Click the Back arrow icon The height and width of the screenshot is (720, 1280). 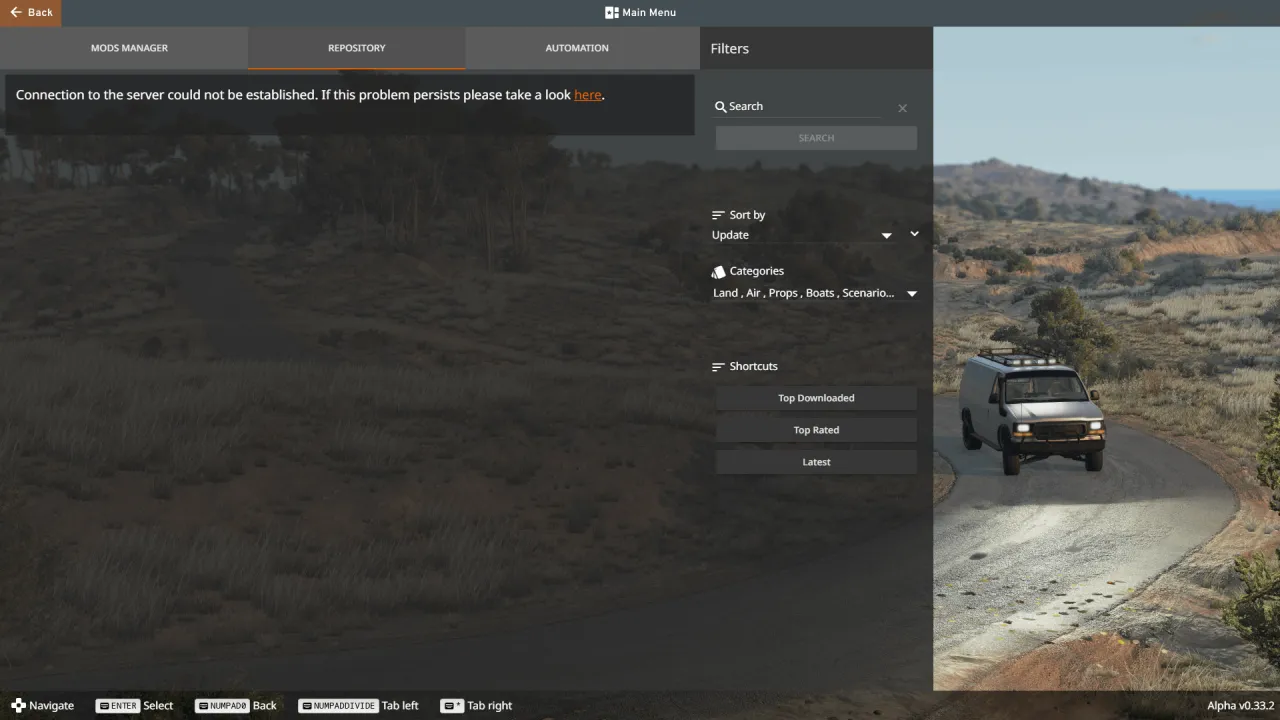click(x=18, y=12)
